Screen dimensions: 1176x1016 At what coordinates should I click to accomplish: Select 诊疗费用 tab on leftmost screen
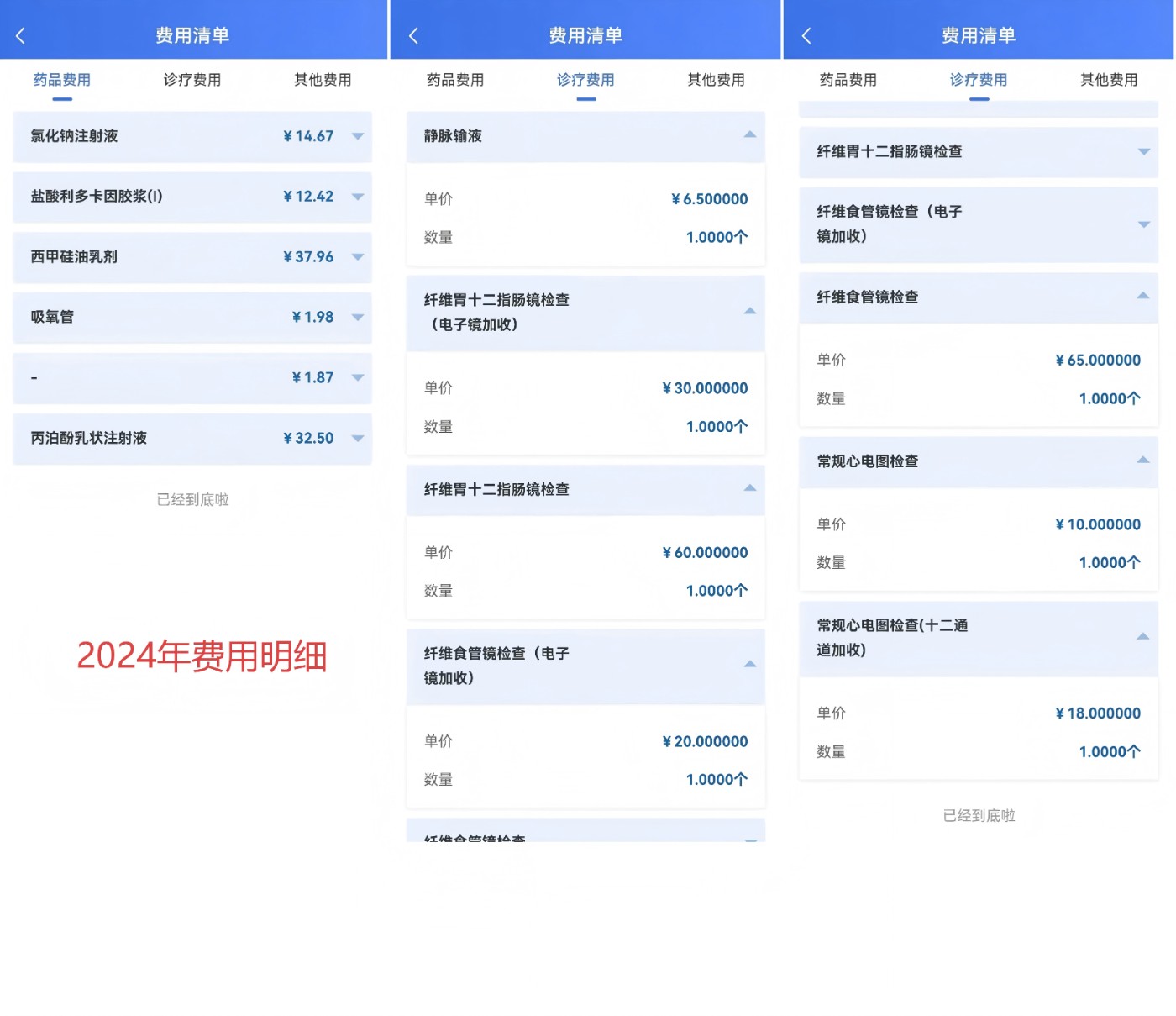click(x=192, y=80)
